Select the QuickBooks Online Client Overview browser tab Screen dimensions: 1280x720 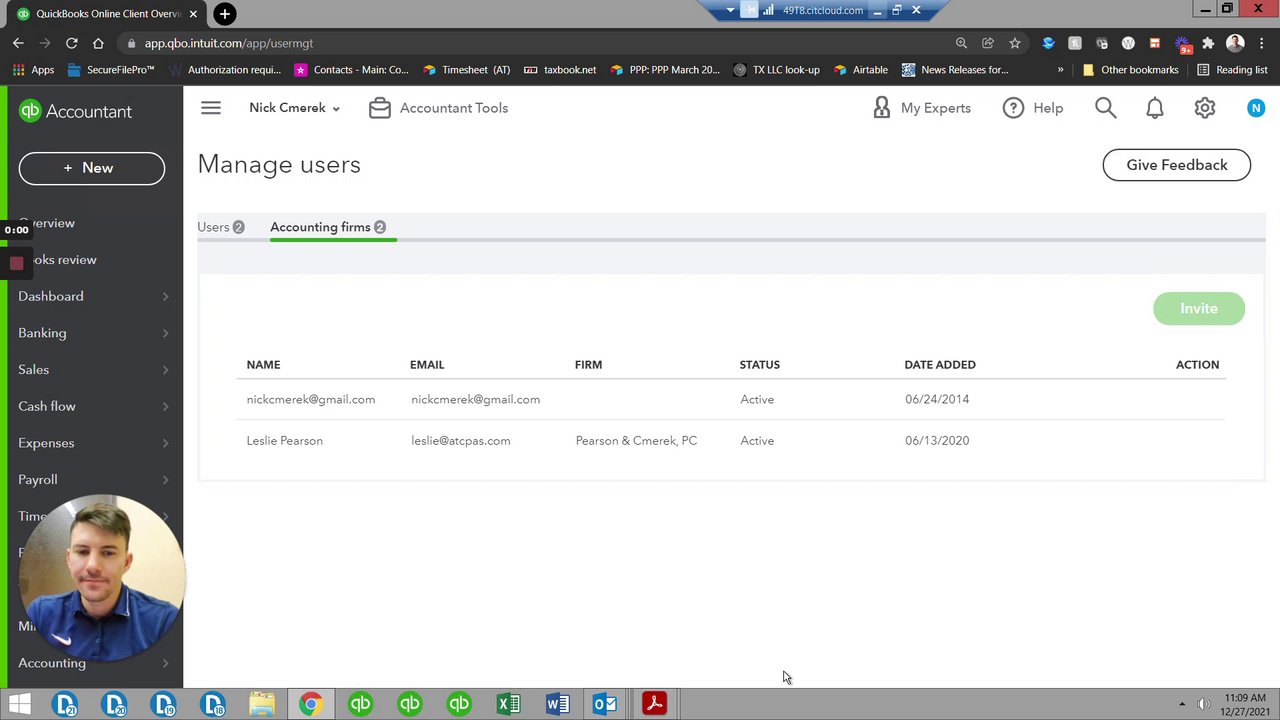(x=108, y=14)
